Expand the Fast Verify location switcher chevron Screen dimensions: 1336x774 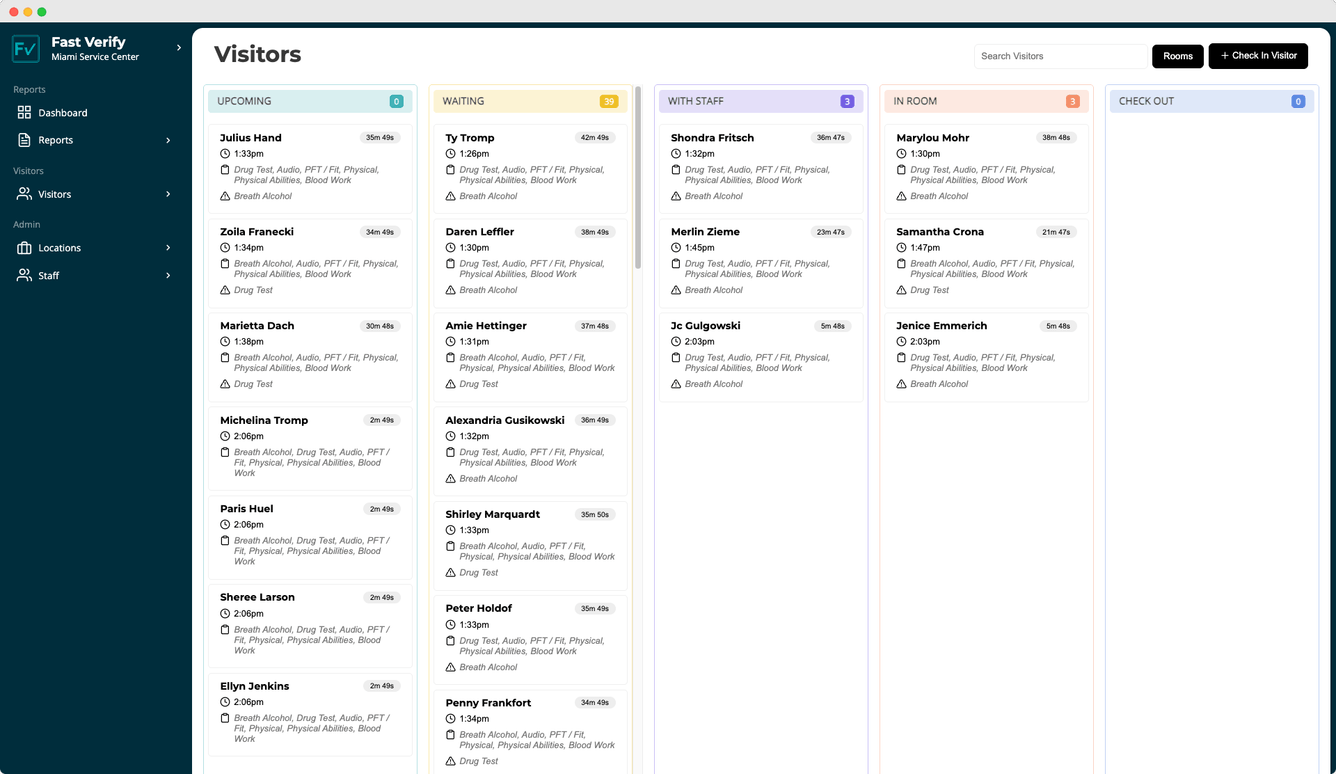click(179, 48)
